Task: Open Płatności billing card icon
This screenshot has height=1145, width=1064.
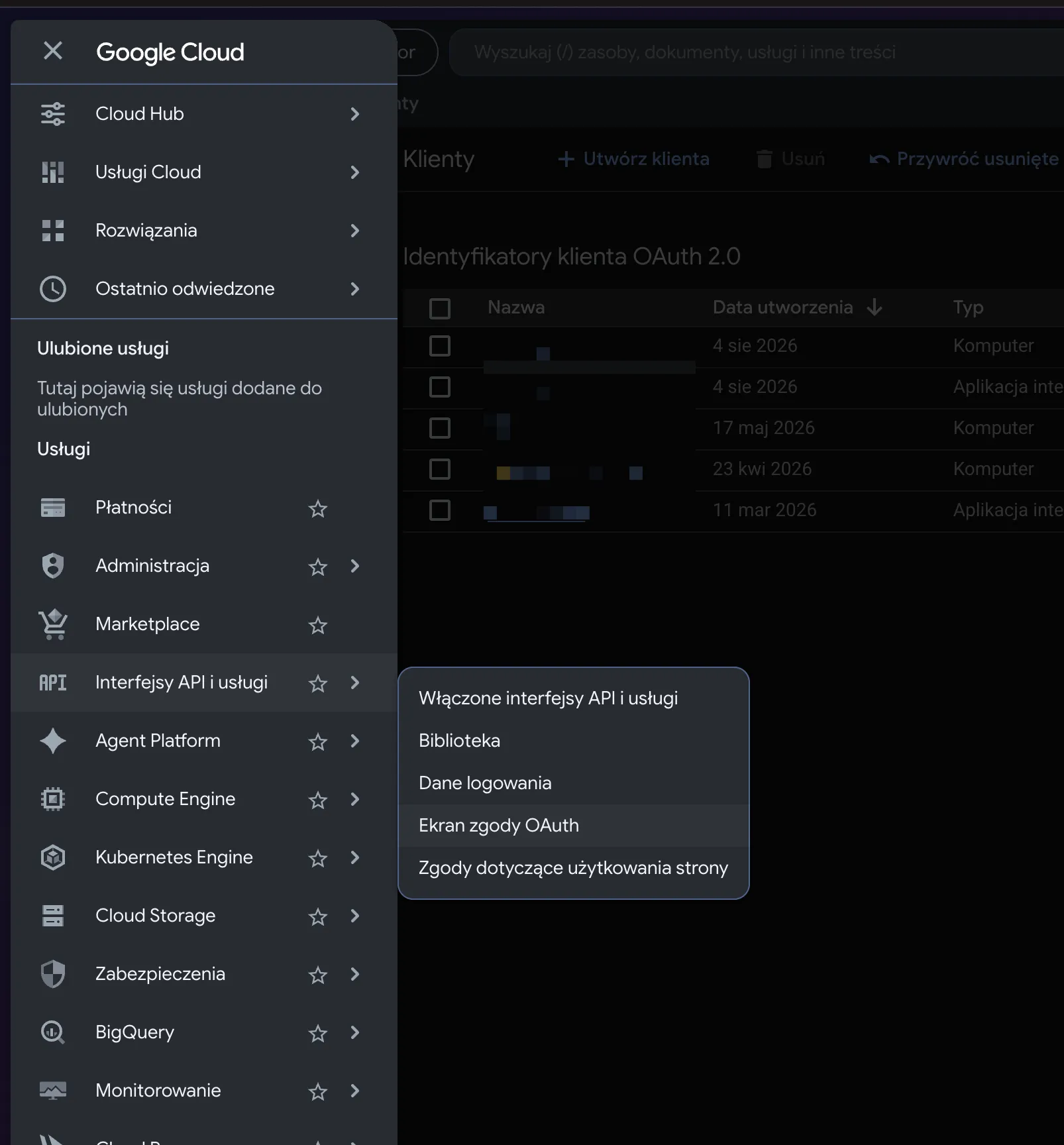Action: 53,508
